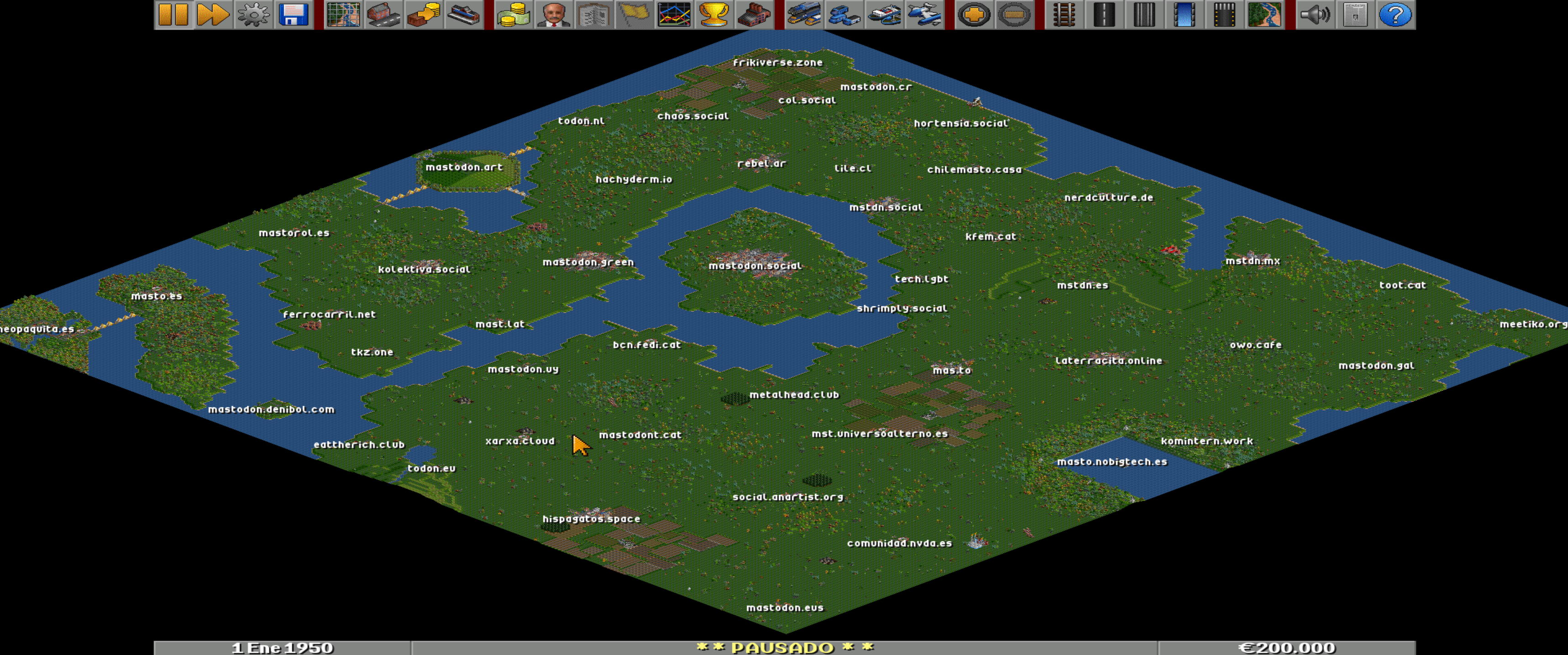The width and height of the screenshot is (1568, 655).
Task: Show the list of aircraft
Action: tap(924, 14)
